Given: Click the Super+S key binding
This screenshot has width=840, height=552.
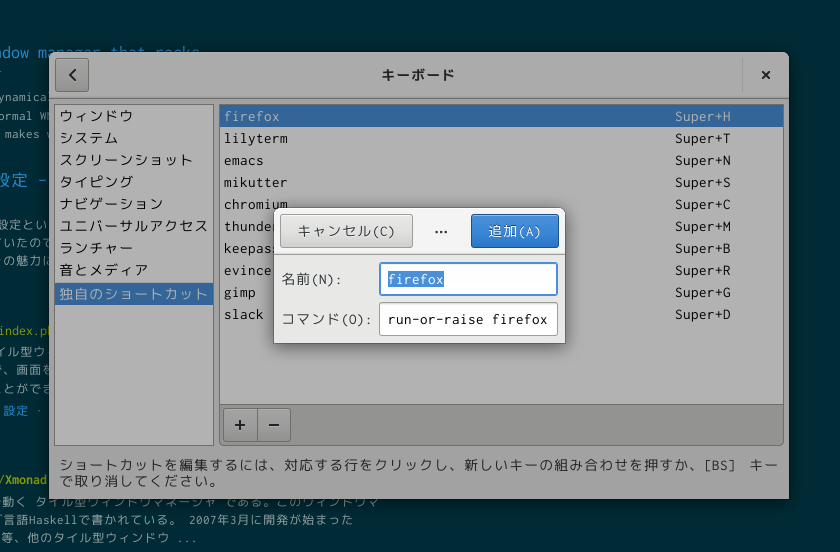Looking at the screenshot, I should coord(702,182).
